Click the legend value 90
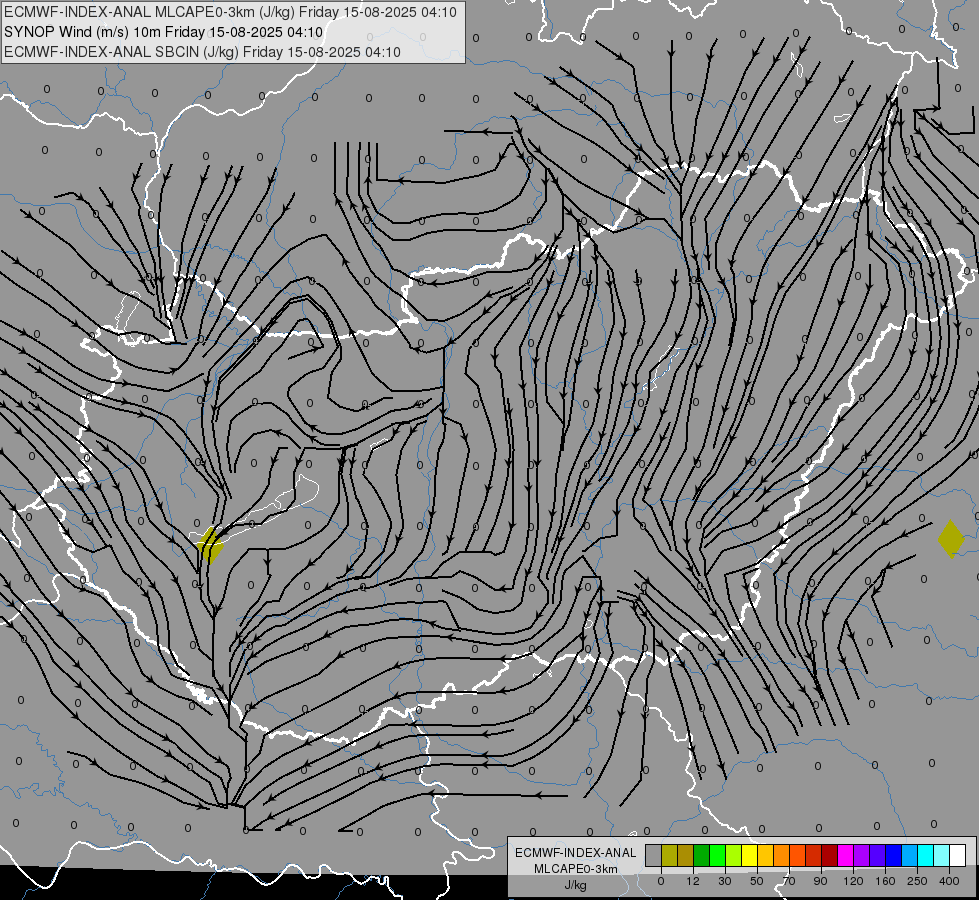The width and height of the screenshot is (979, 900). click(820, 881)
